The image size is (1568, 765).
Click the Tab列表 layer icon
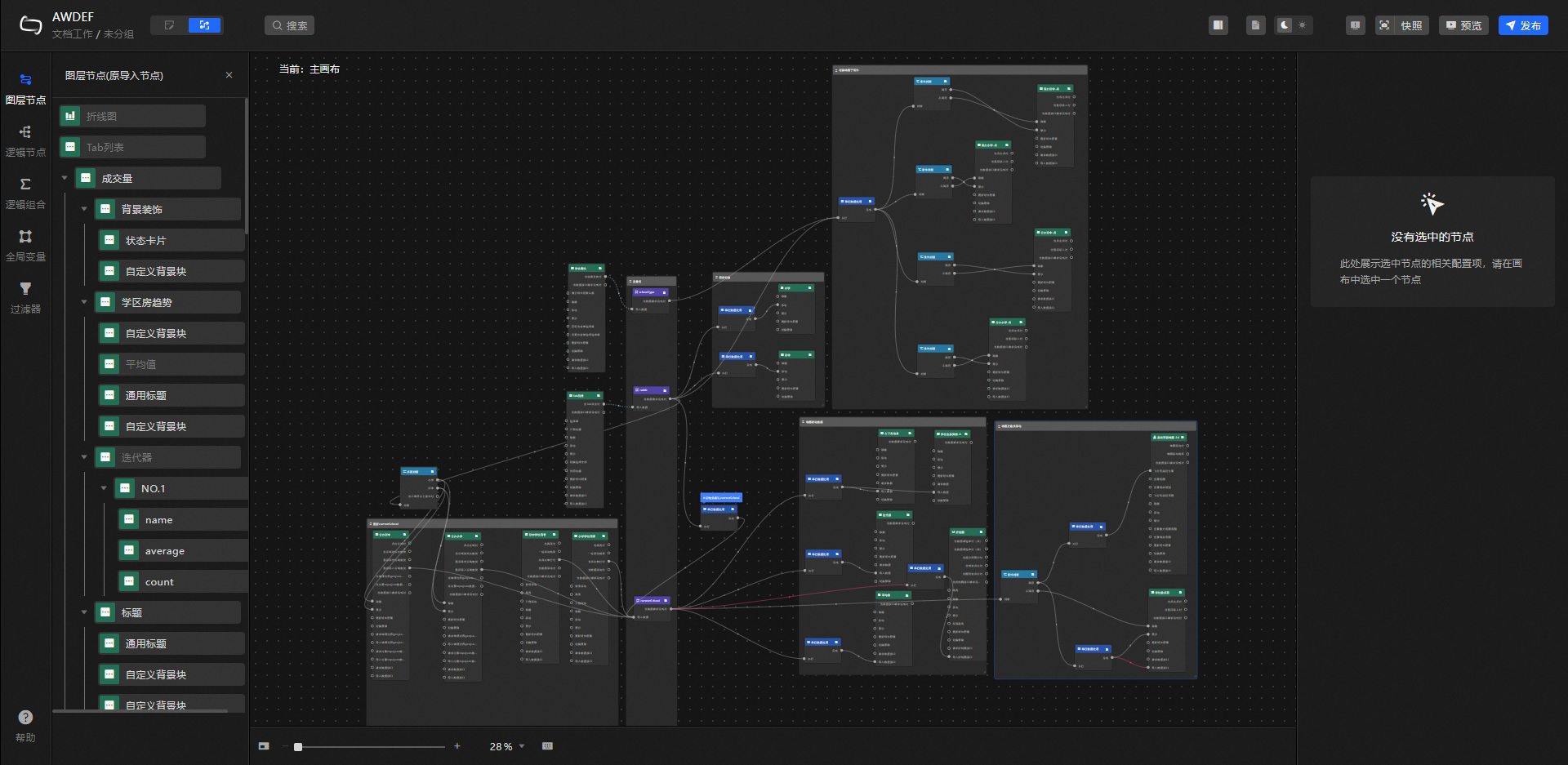click(70, 147)
